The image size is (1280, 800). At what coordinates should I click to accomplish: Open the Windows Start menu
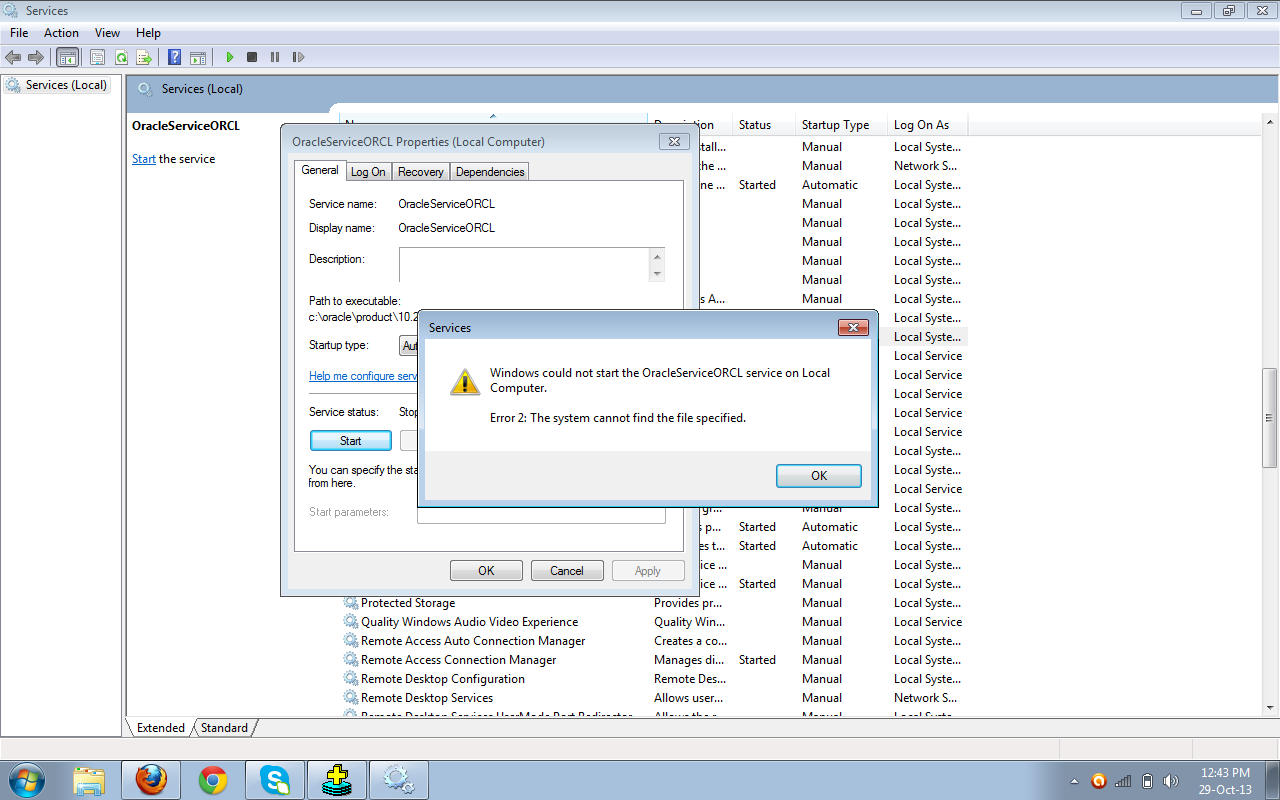(26, 779)
